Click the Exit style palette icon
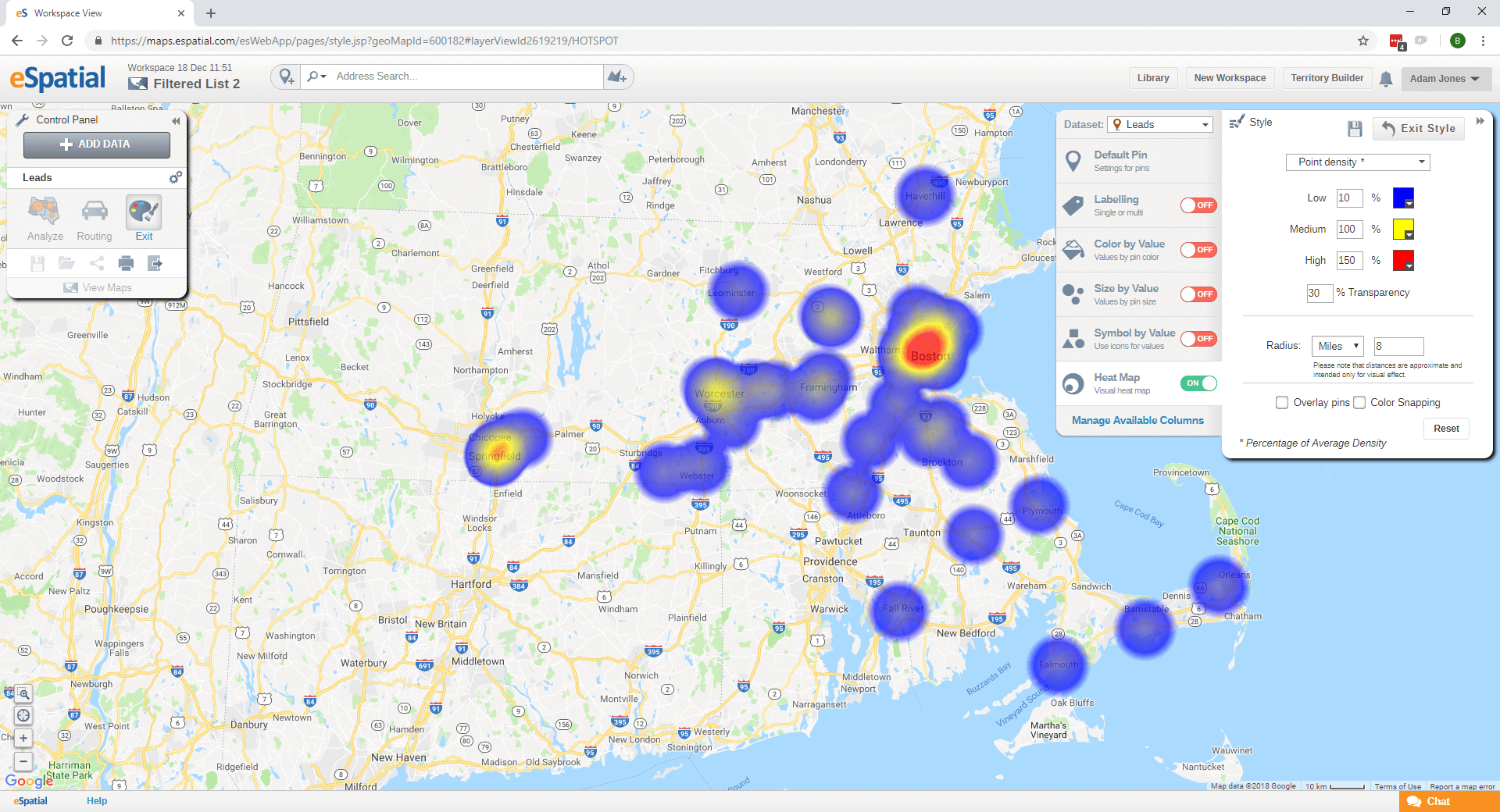The width and height of the screenshot is (1500, 812). (x=144, y=211)
